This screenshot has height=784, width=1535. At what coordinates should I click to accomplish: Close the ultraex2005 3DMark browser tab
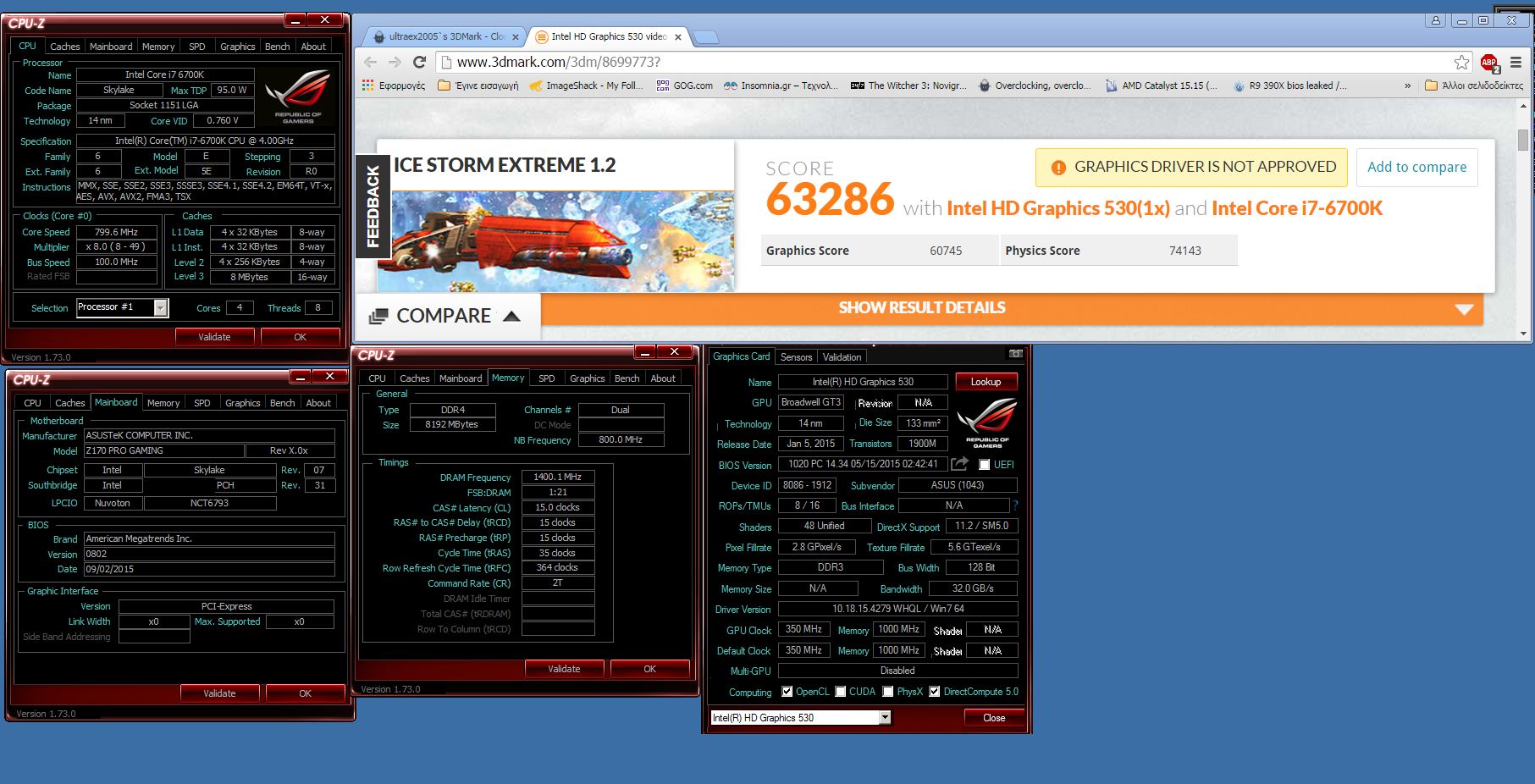click(x=515, y=37)
